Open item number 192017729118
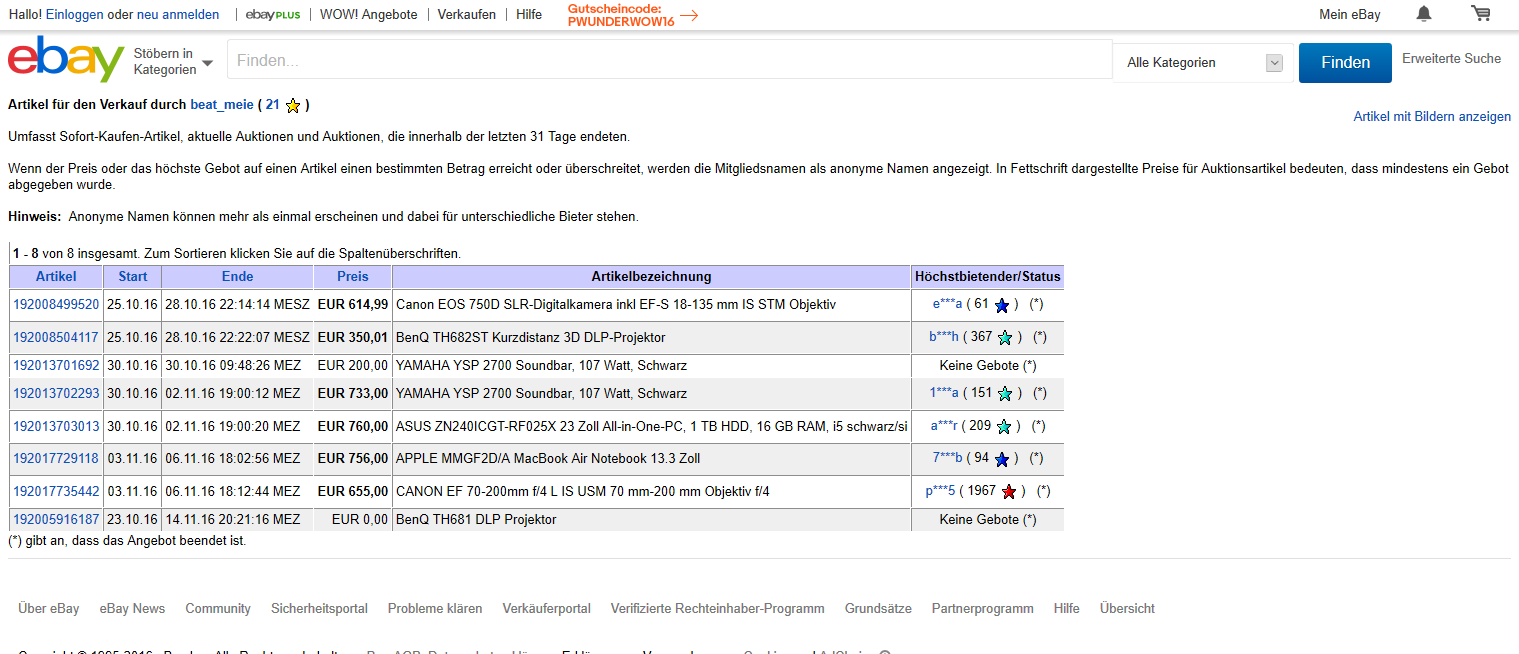The image size is (1519, 654). (x=56, y=458)
